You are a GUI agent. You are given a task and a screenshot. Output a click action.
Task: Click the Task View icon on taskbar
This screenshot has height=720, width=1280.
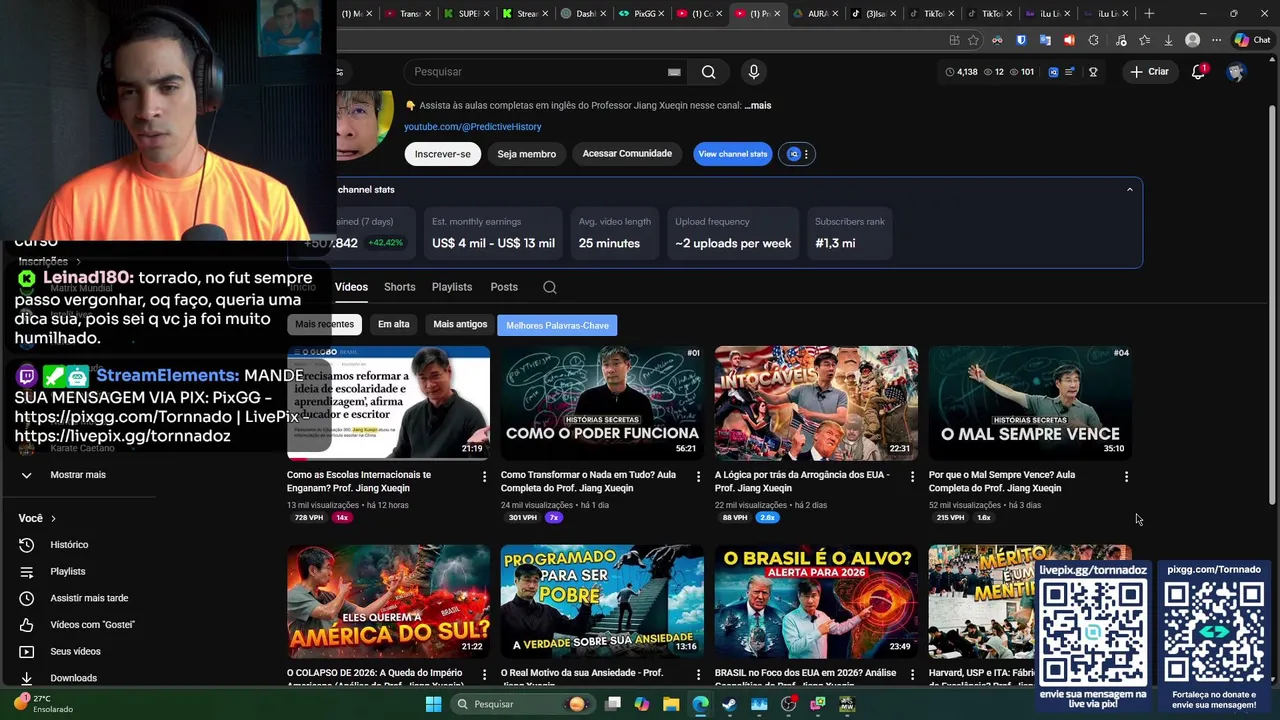613,704
